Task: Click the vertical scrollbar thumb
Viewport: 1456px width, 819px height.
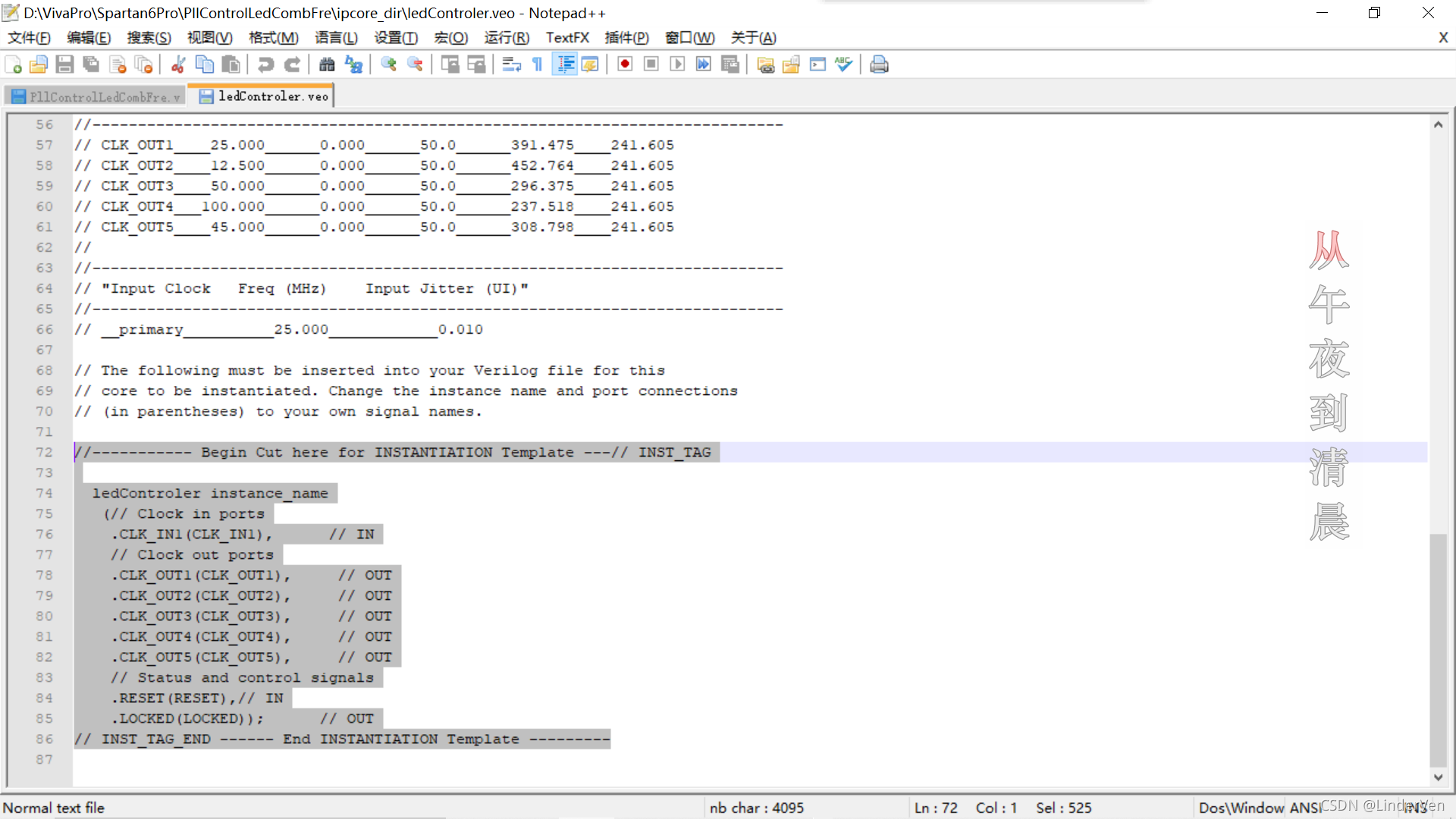Action: pyautogui.click(x=1438, y=651)
